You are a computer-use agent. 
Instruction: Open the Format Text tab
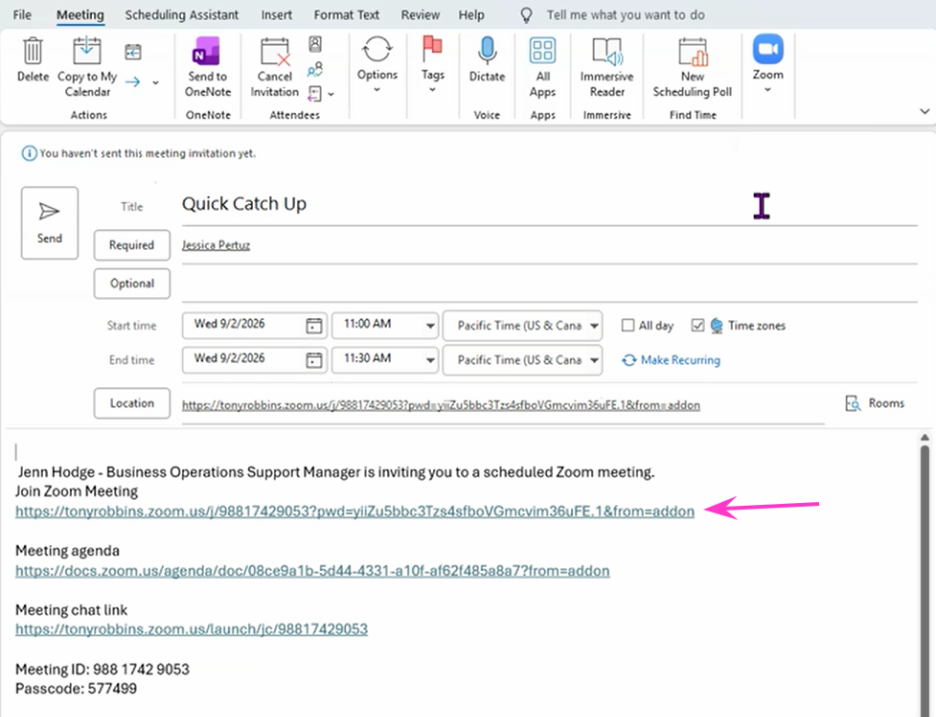click(x=347, y=15)
